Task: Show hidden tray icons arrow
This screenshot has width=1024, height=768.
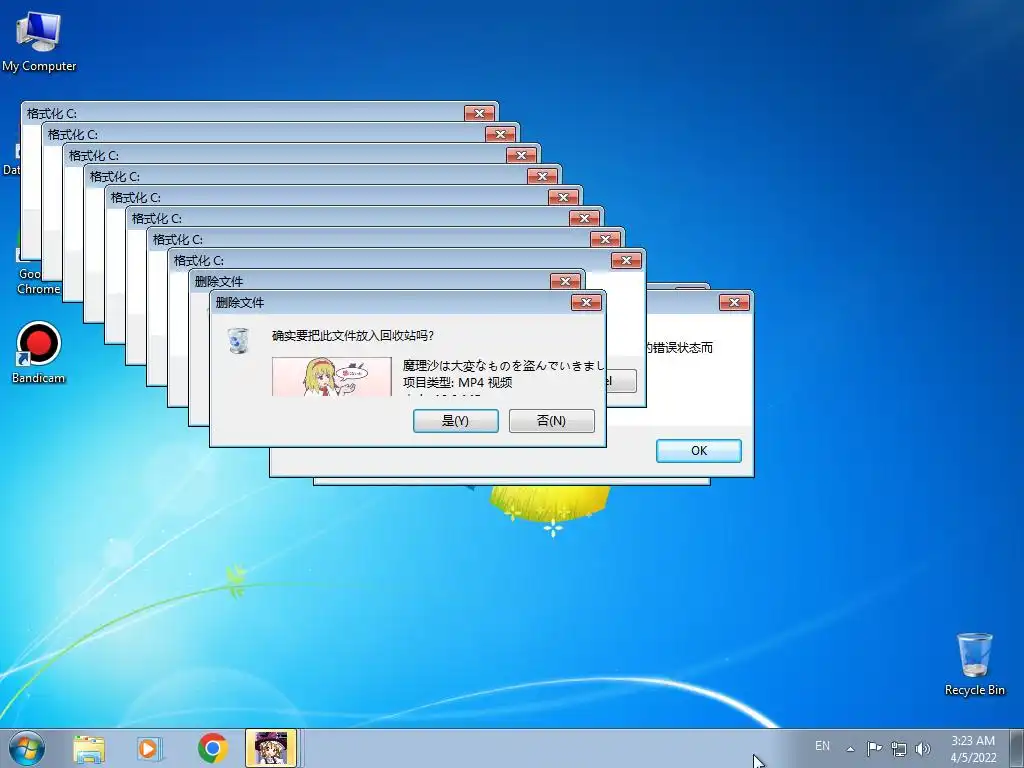Action: pyautogui.click(x=850, y=749)
